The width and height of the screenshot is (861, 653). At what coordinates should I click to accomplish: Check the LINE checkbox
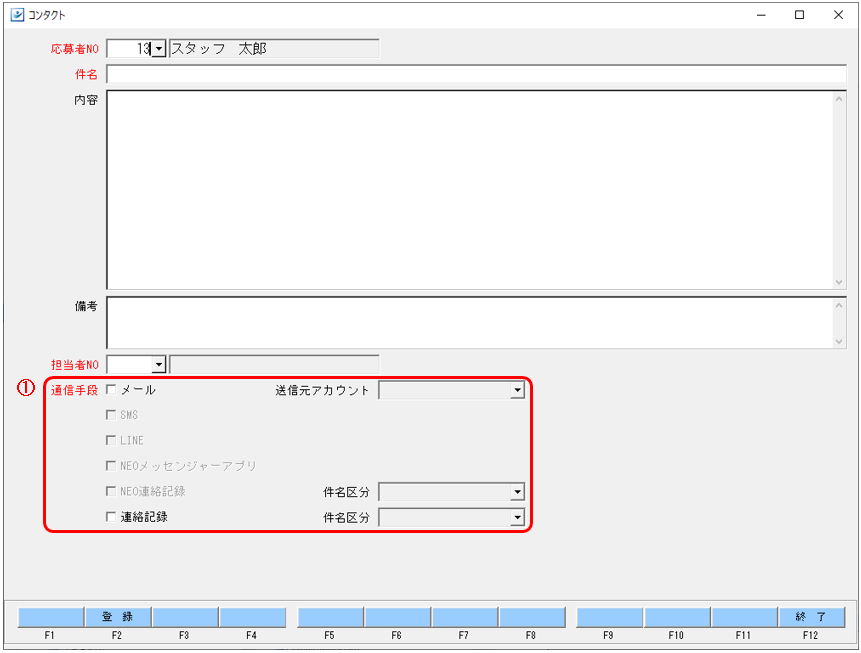click(111, 440)
